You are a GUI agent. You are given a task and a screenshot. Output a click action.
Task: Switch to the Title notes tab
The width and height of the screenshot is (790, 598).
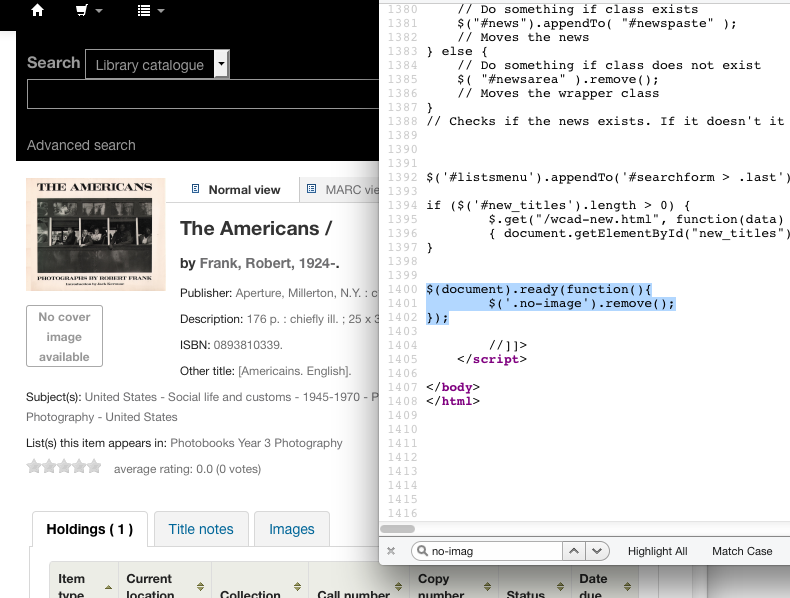(201, 529)
